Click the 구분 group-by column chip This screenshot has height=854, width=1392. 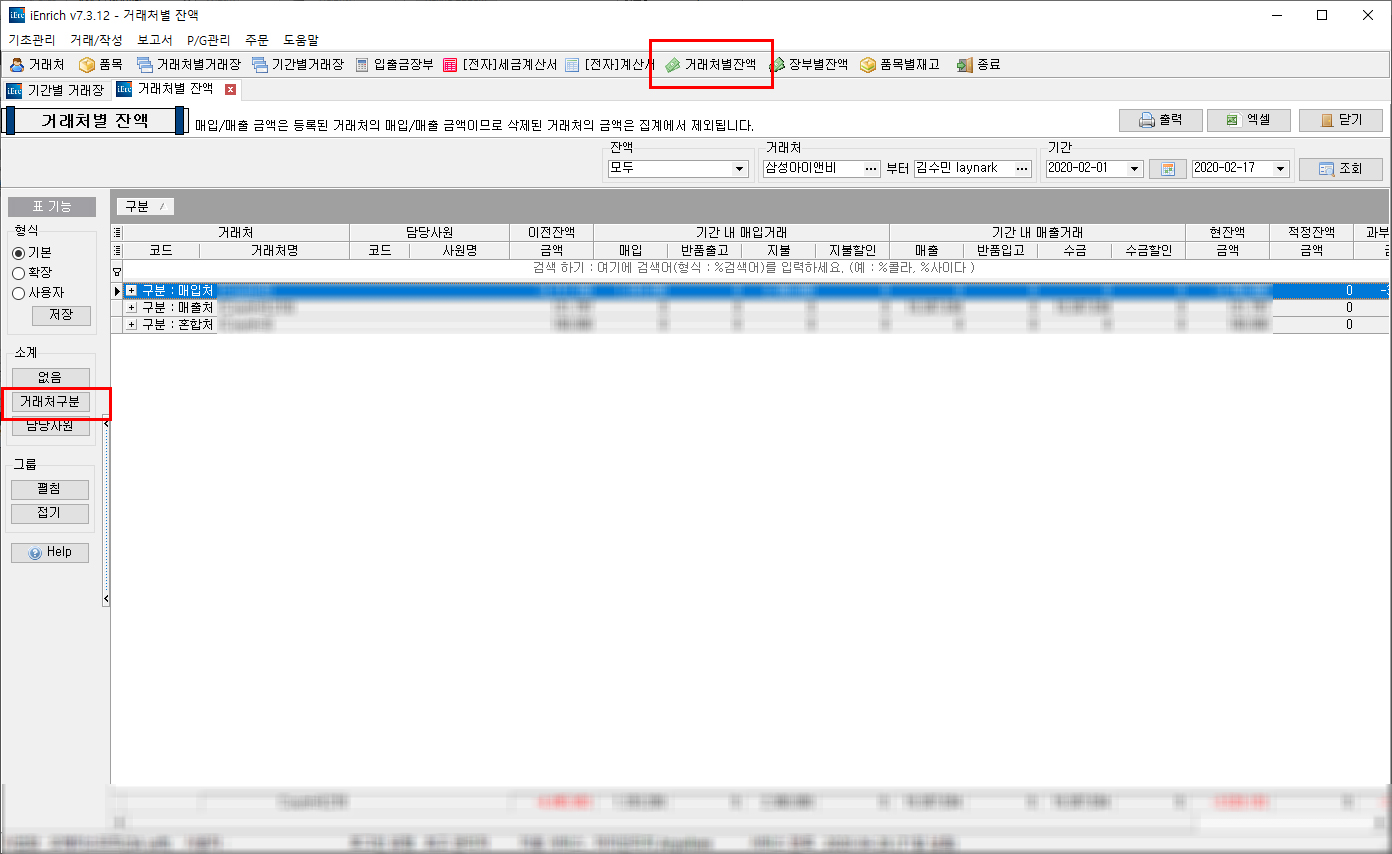click(x=145, y=206)
